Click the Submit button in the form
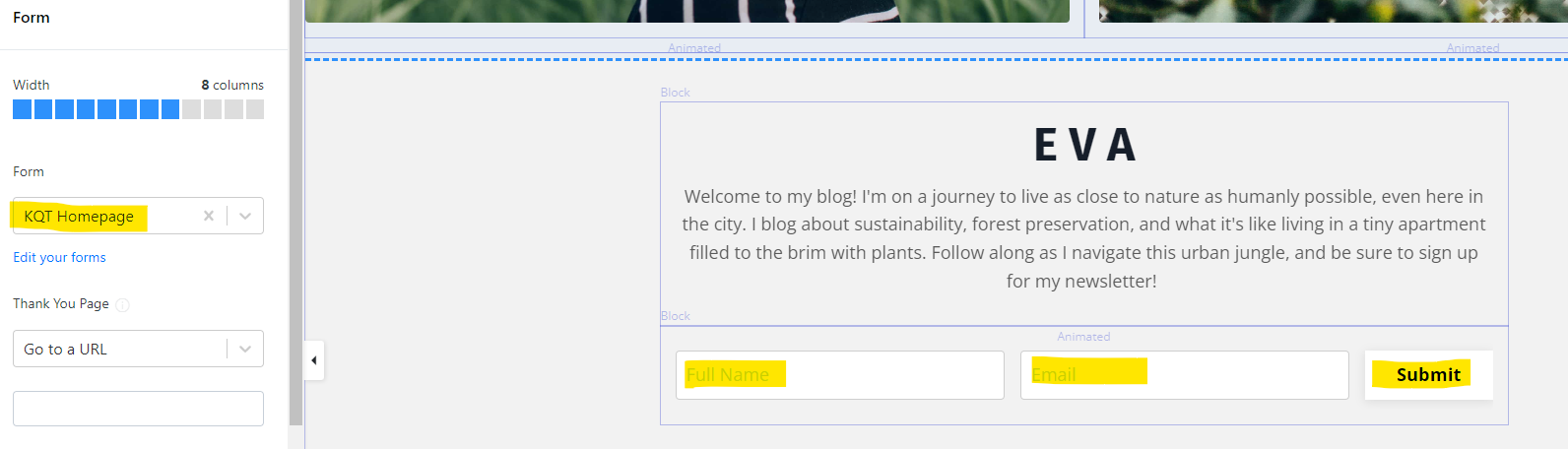1568x449 pixels. pos(1428,374)
